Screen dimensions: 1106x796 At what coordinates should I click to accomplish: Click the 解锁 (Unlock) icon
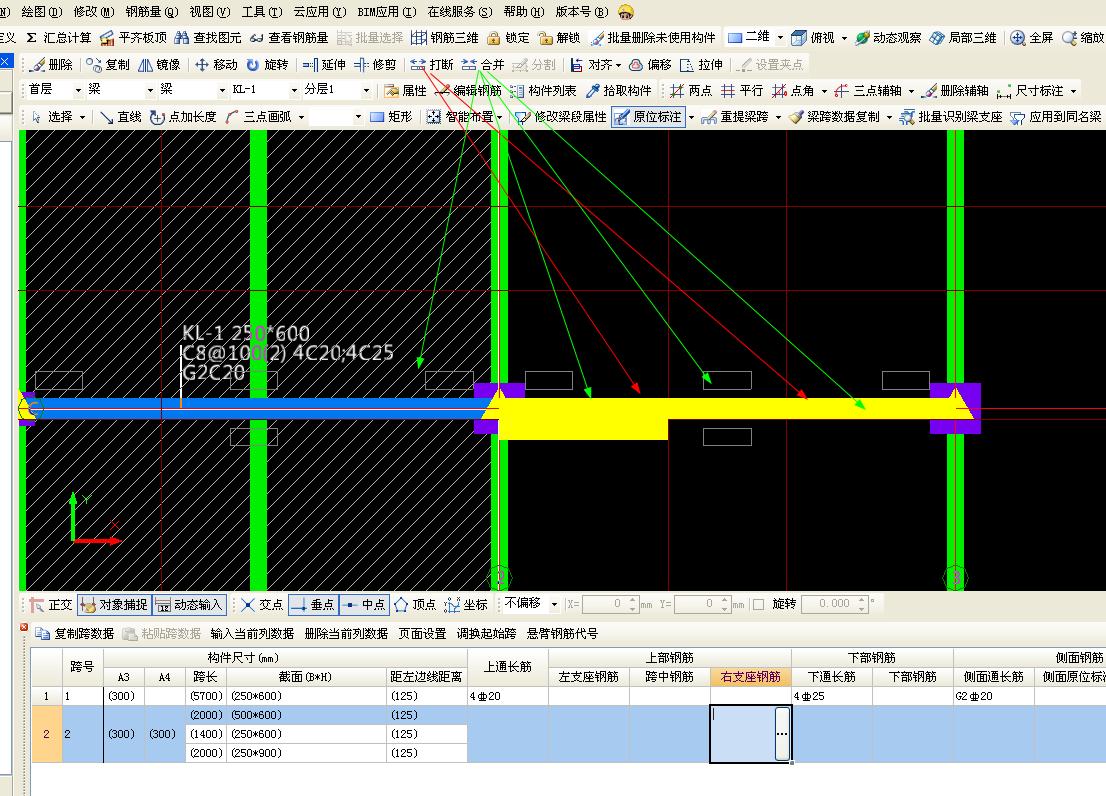click(x=559, y=38)
